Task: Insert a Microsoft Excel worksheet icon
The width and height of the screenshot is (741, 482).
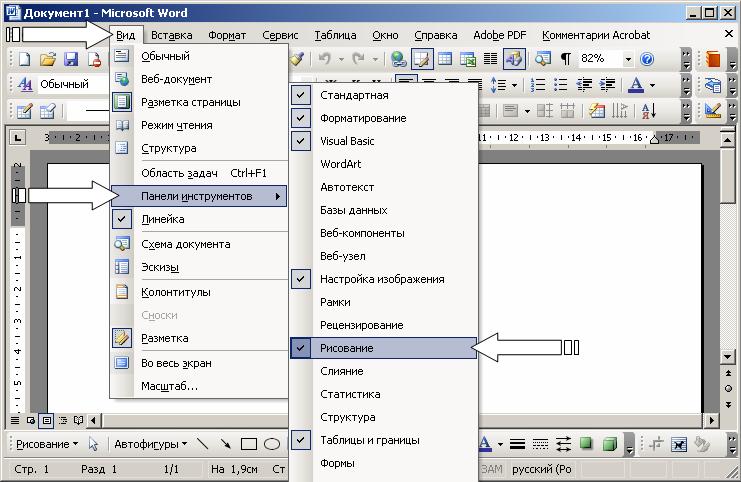Action: pyautogui.click(x=467, y=59)
